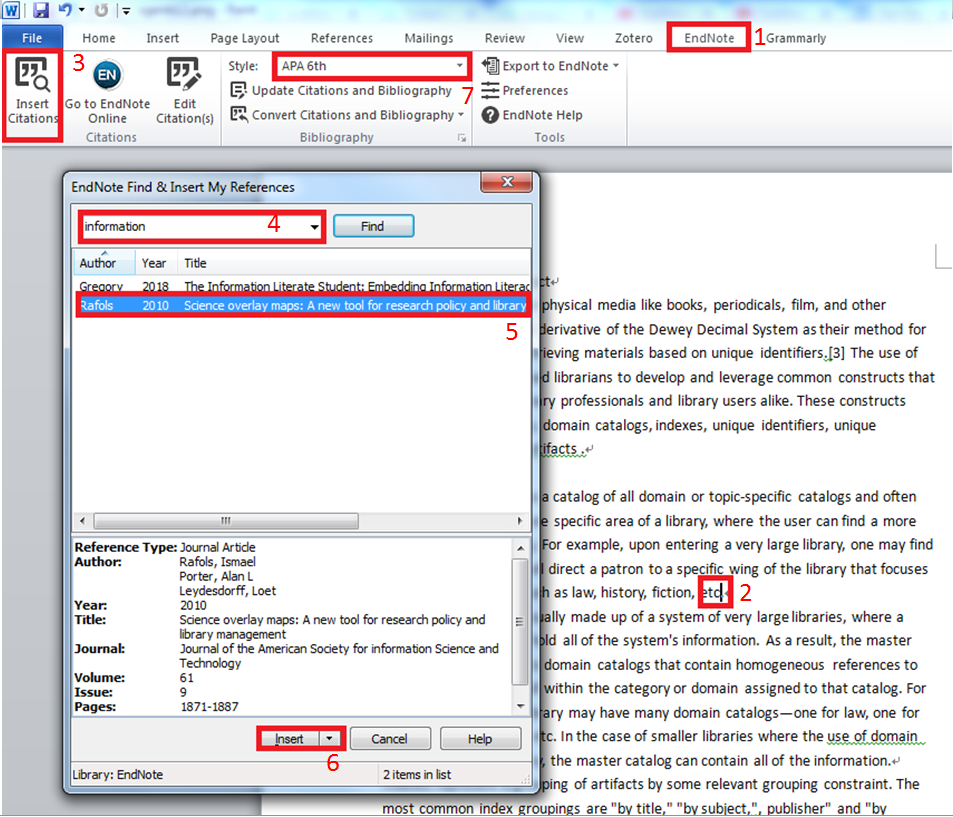Click 'Leydesdorff, Loet' author text
The image size is (953, 817).
(x=227, y=591)
